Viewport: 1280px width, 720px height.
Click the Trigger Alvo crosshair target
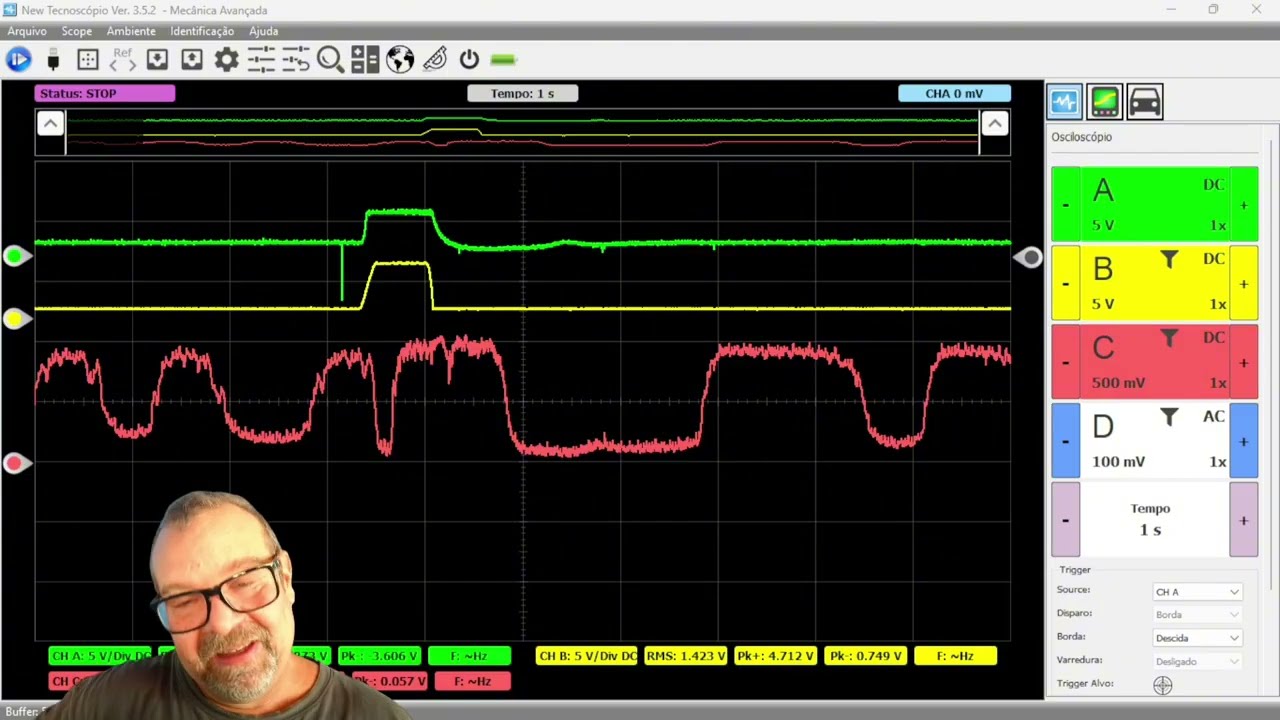tap(1162, 685)
